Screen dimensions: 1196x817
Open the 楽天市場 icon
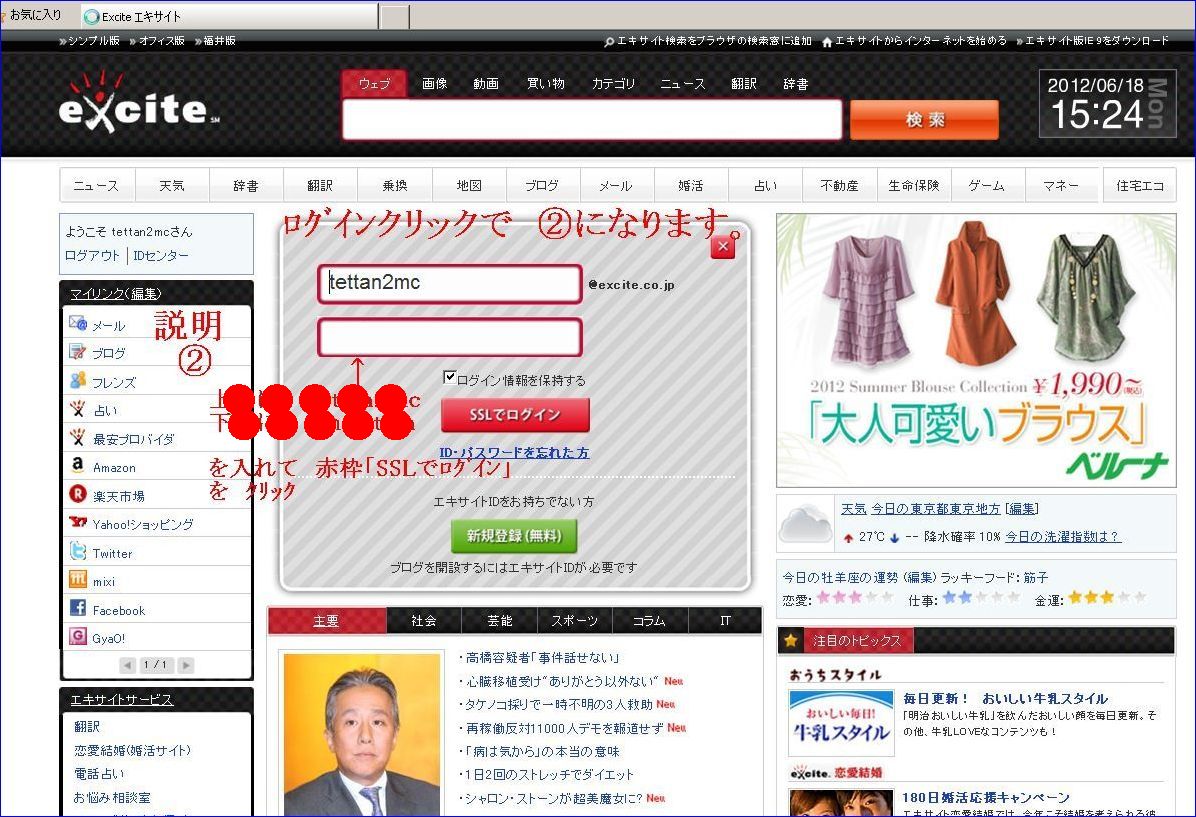[78, 494]
